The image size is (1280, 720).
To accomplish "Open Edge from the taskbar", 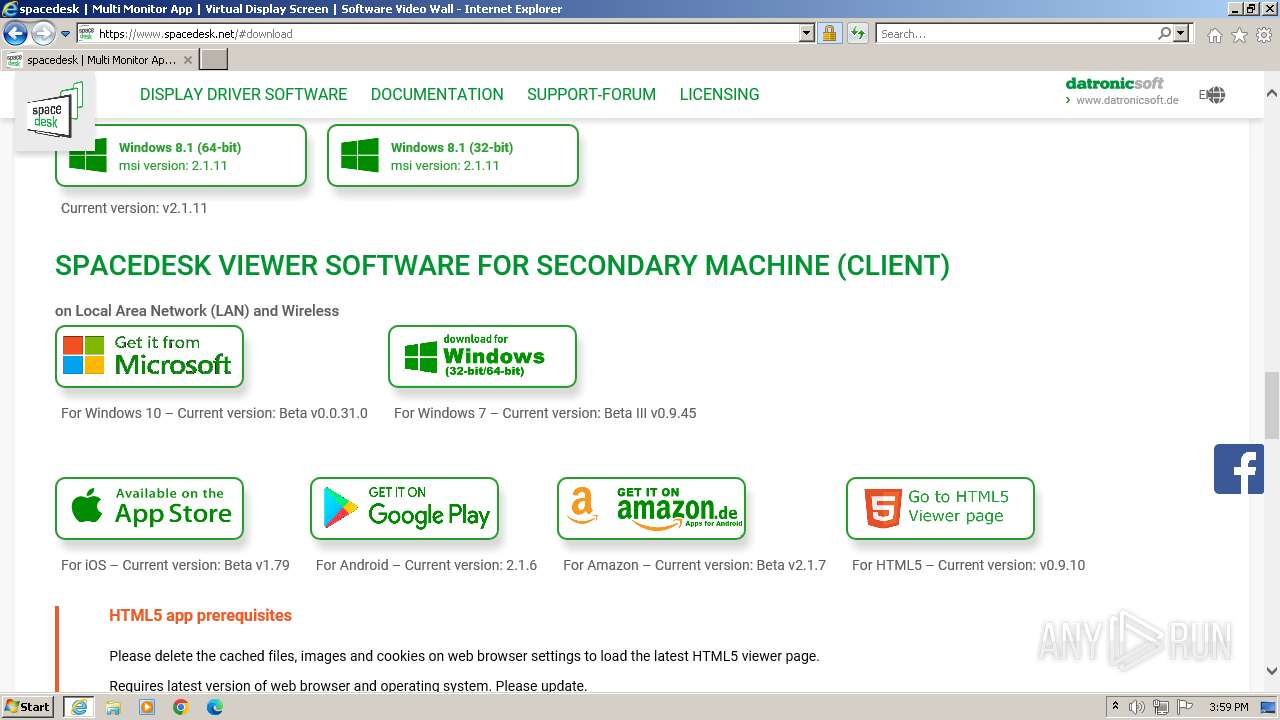I will [215, 706].
